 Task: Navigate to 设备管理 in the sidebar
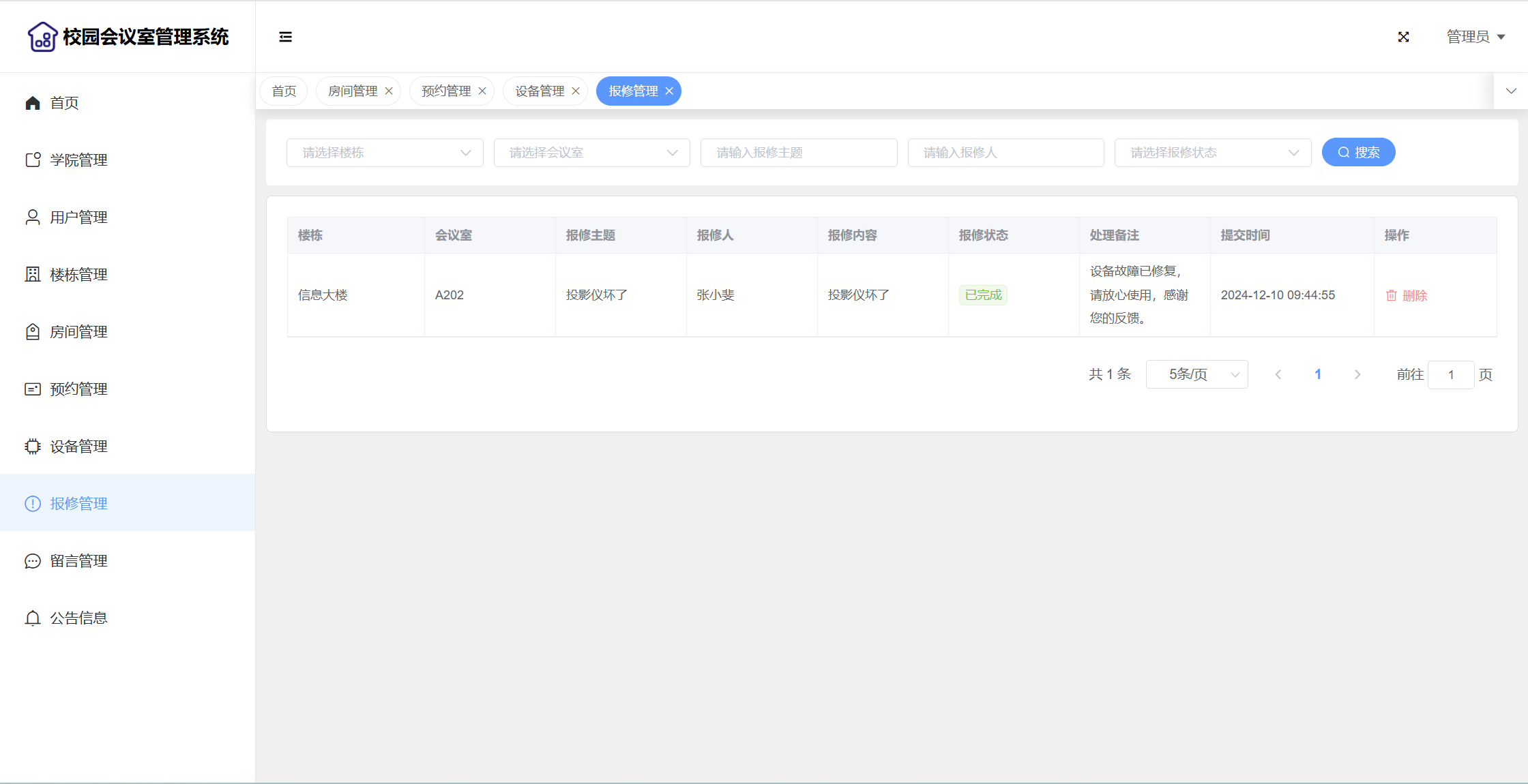pyautogui.click(x=78, y=447)
